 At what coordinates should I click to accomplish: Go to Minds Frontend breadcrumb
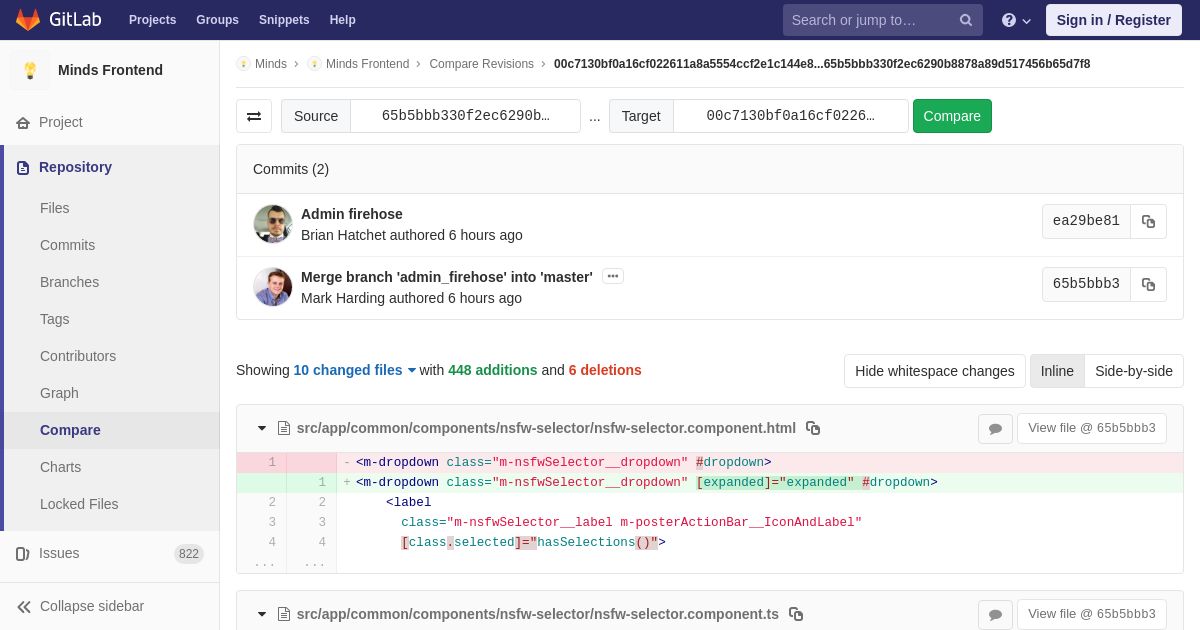(x=367, y=64)
